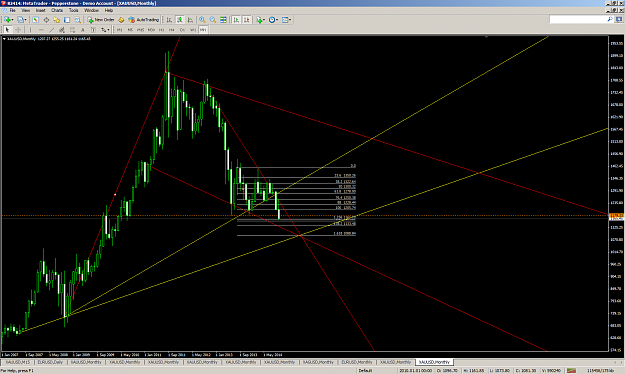Click the XAUUSD,Monthly title in chart corner
Viewport: 625px width, 374px height.
tap(22, 39)
